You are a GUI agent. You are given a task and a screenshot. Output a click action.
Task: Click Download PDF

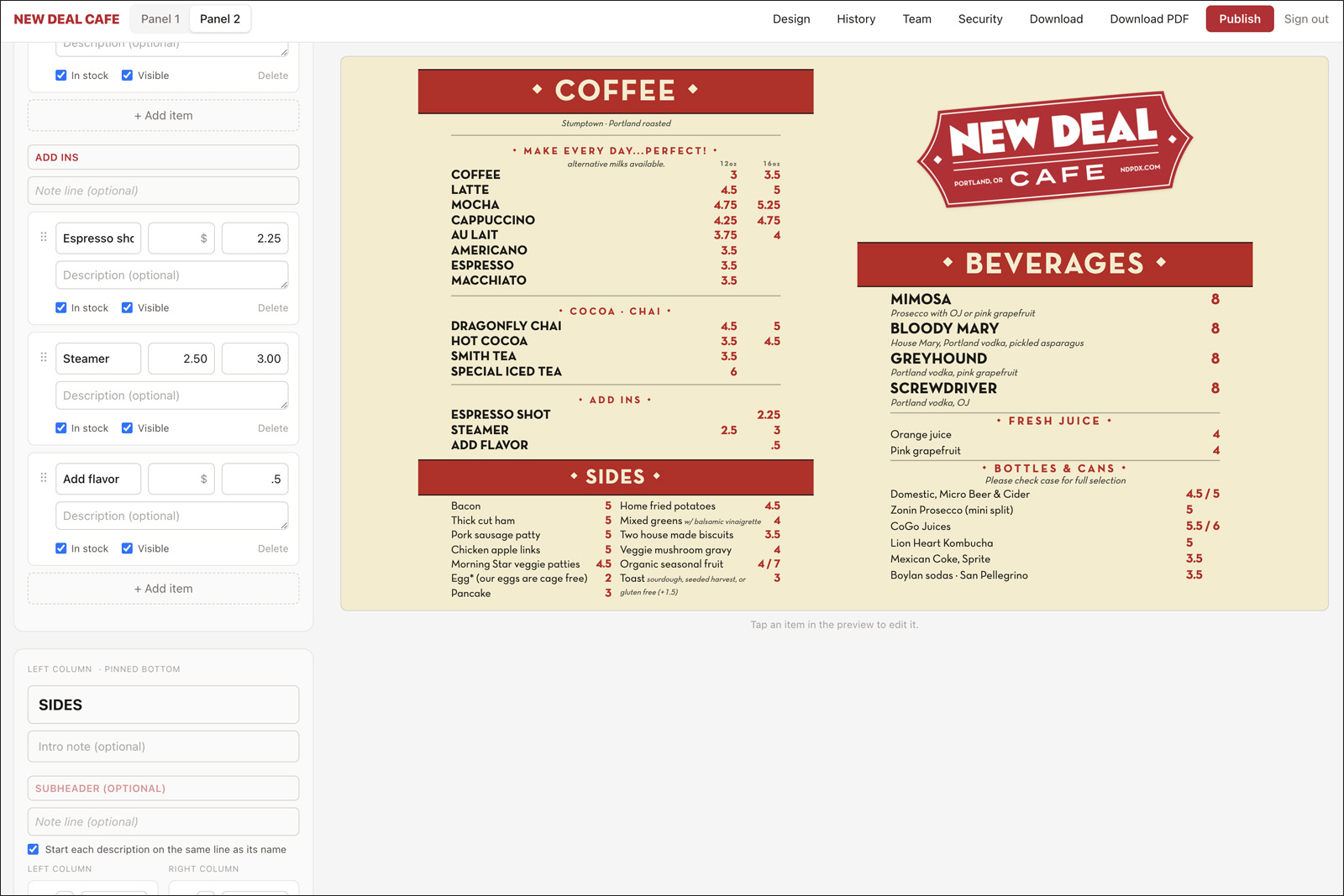point(1149,18)
